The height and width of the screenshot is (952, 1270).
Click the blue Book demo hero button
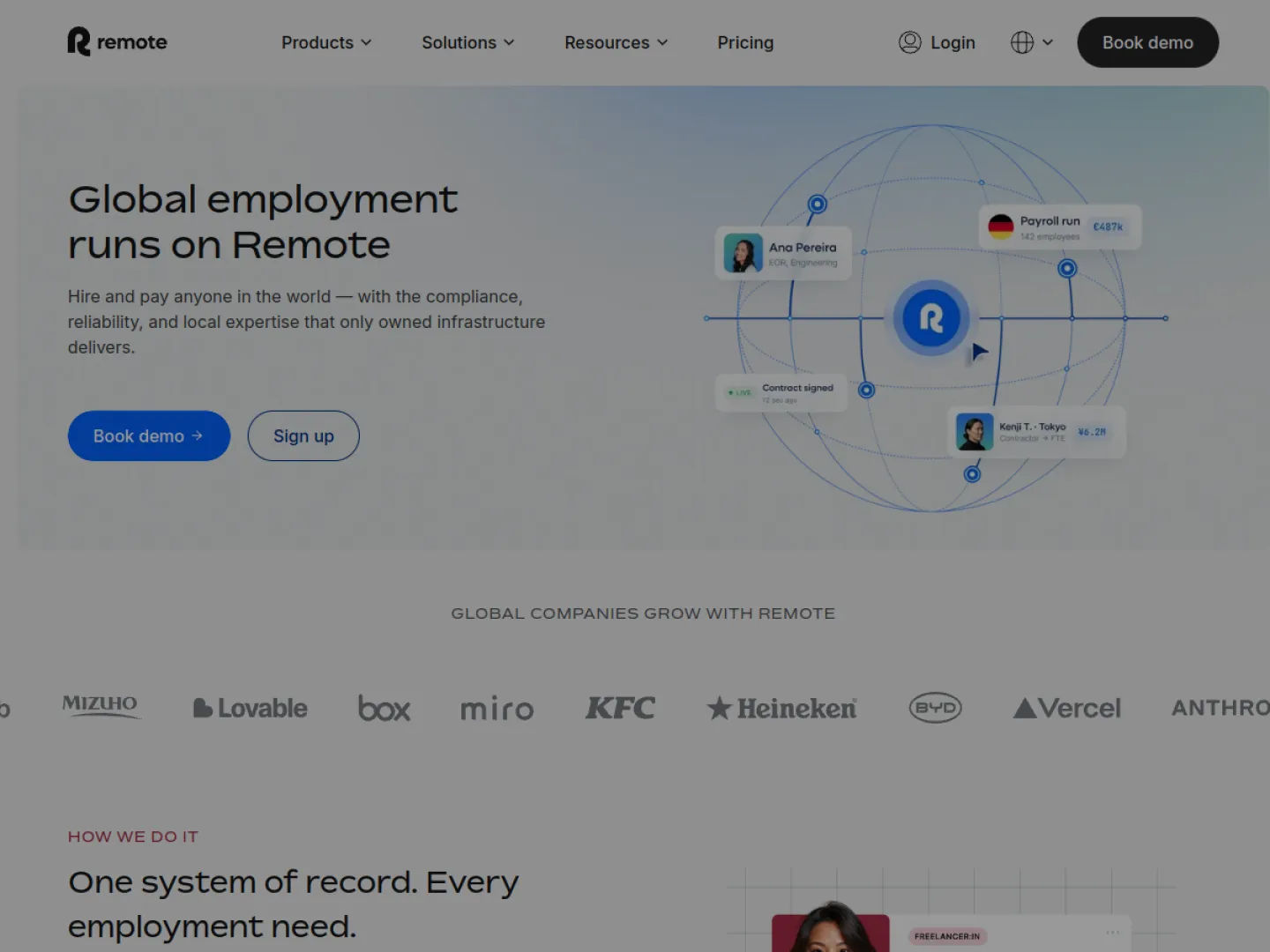coord(149,435)
